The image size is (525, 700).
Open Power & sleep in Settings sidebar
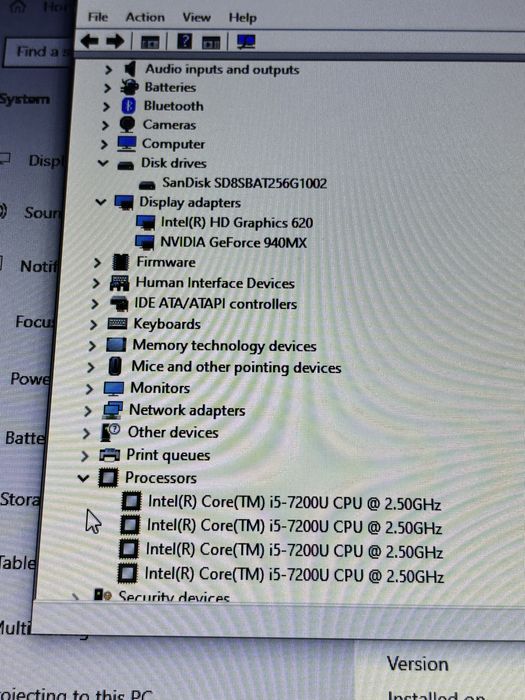(x=30, y=379)
